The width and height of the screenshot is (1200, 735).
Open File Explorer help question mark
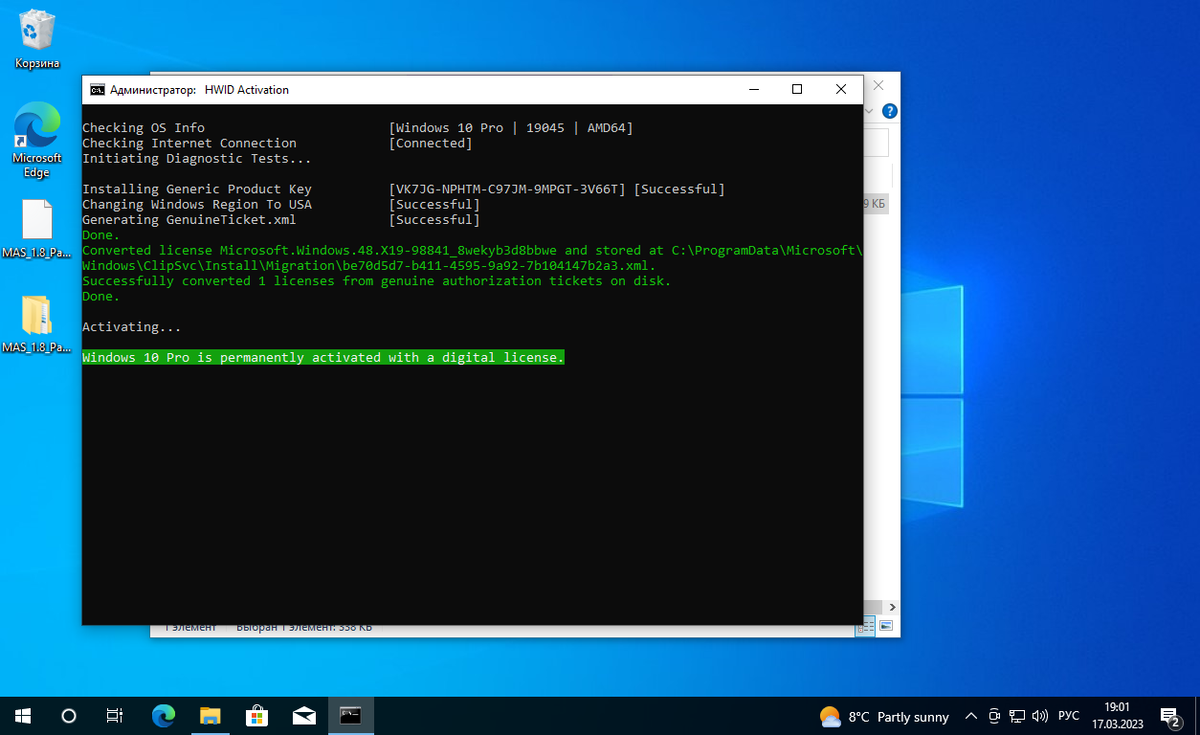pos(889,111)
